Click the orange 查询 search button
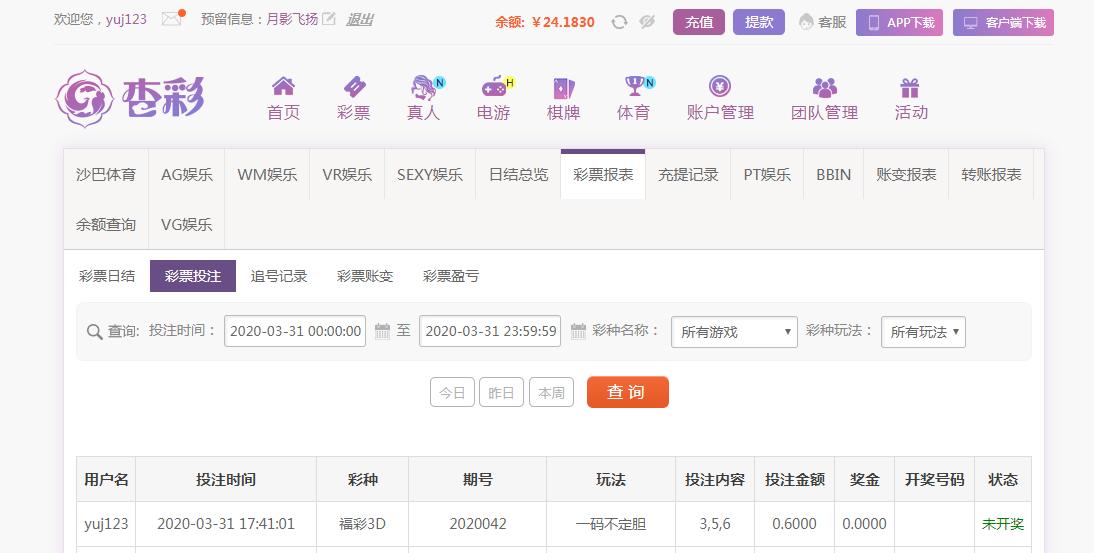The image size is (1094, 553). [x=627, y=392]
